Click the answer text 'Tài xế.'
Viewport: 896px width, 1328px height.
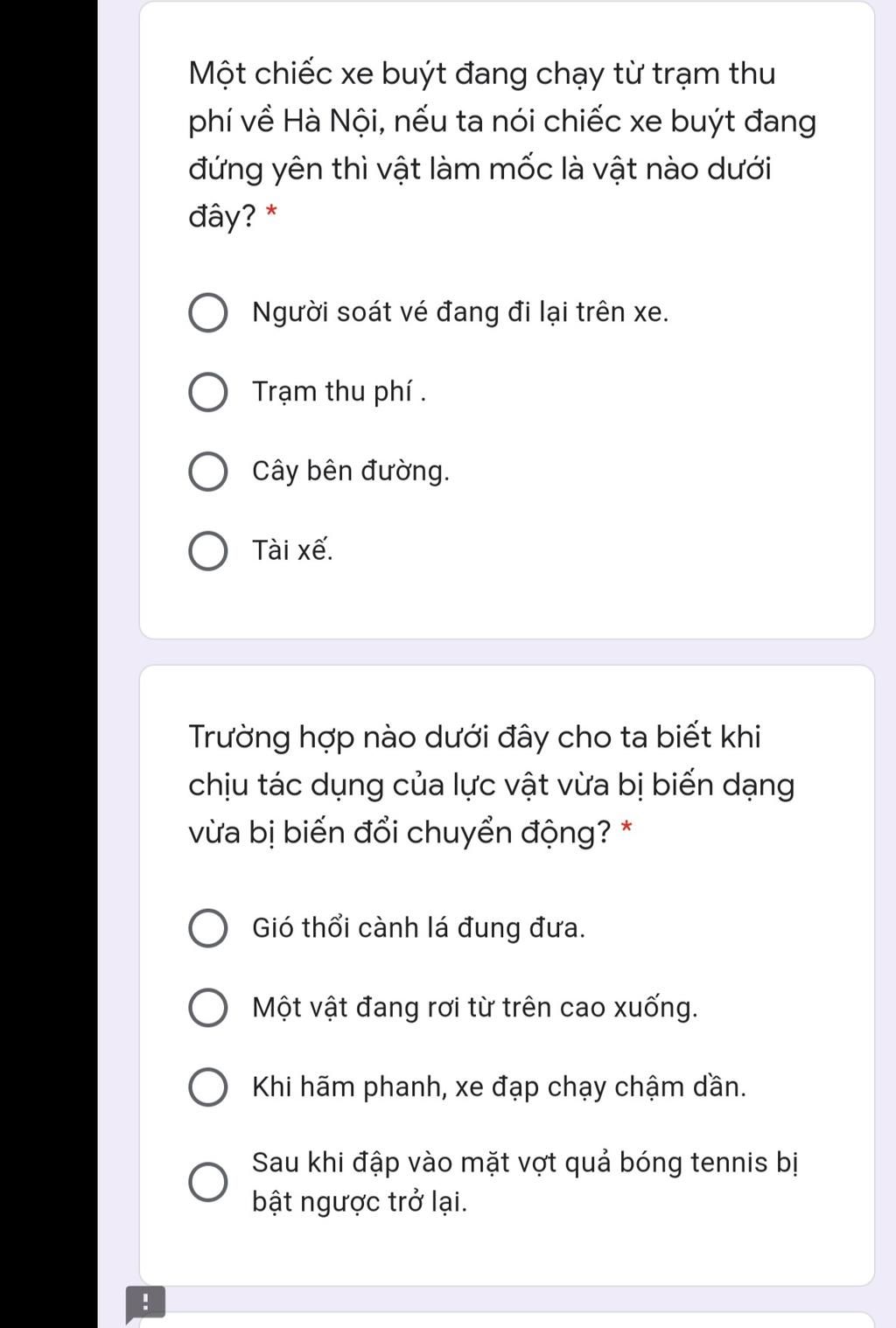point(292,550)
